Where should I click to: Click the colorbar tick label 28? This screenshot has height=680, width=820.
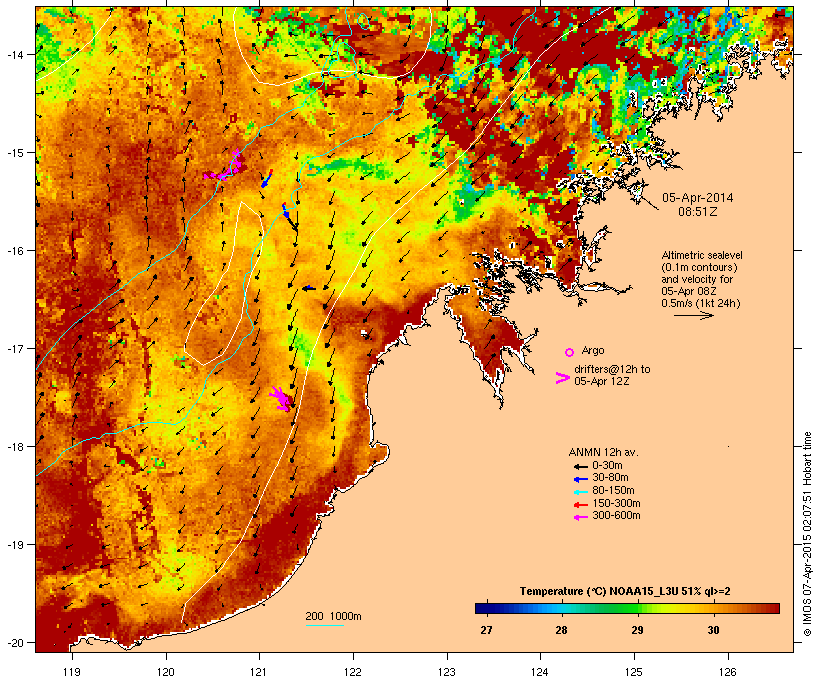pos(562,630)
